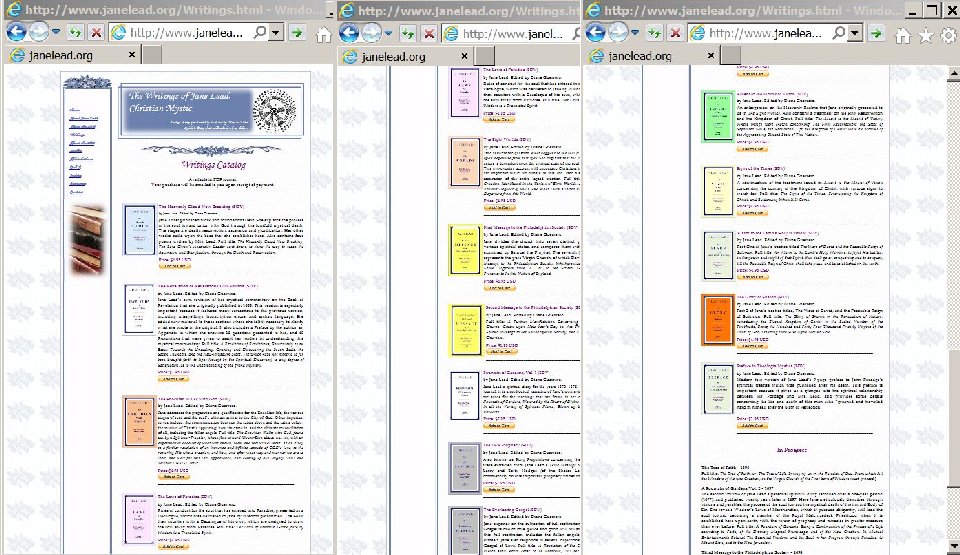Click the address bar in middle window
960x555 pixels.
[512, 34]
